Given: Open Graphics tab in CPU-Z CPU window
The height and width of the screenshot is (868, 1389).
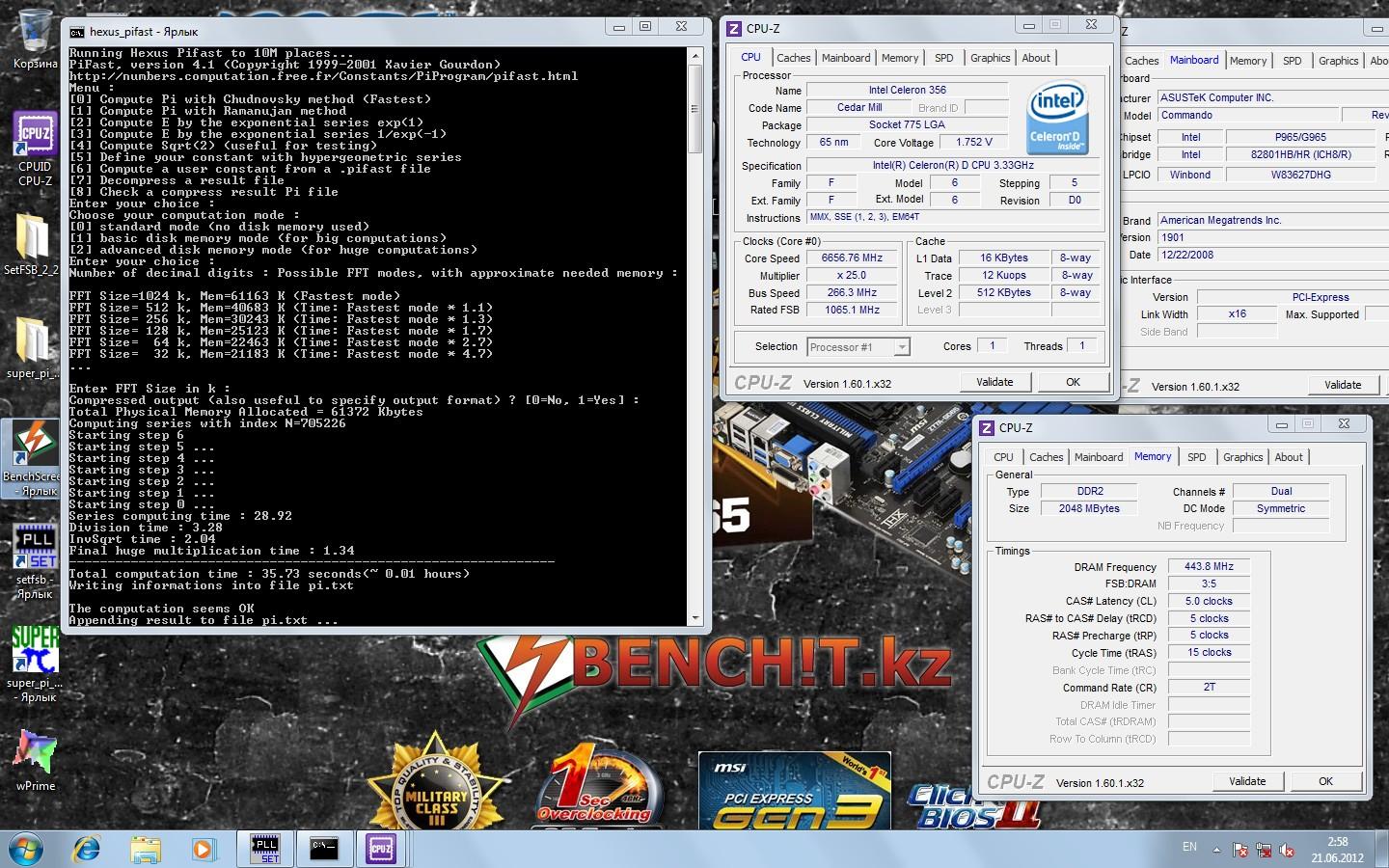Looking at the screenshot, I should [991, 58].
